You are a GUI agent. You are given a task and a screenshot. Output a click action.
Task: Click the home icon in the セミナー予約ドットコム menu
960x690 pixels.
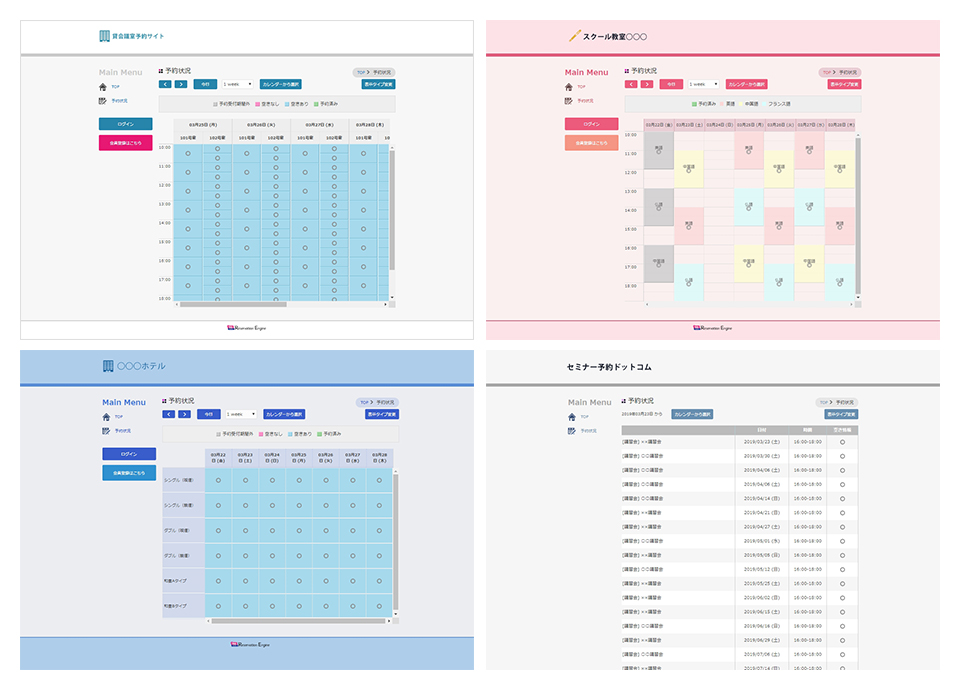[572, 417]
